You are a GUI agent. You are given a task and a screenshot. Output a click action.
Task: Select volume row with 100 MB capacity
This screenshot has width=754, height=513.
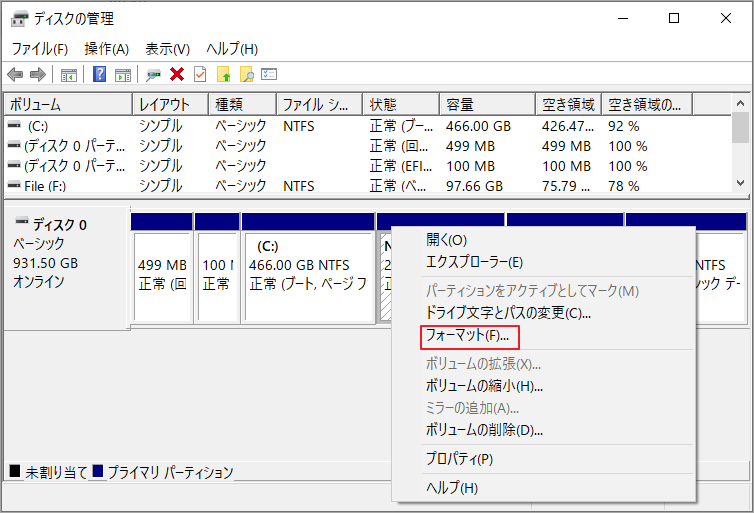367,166
